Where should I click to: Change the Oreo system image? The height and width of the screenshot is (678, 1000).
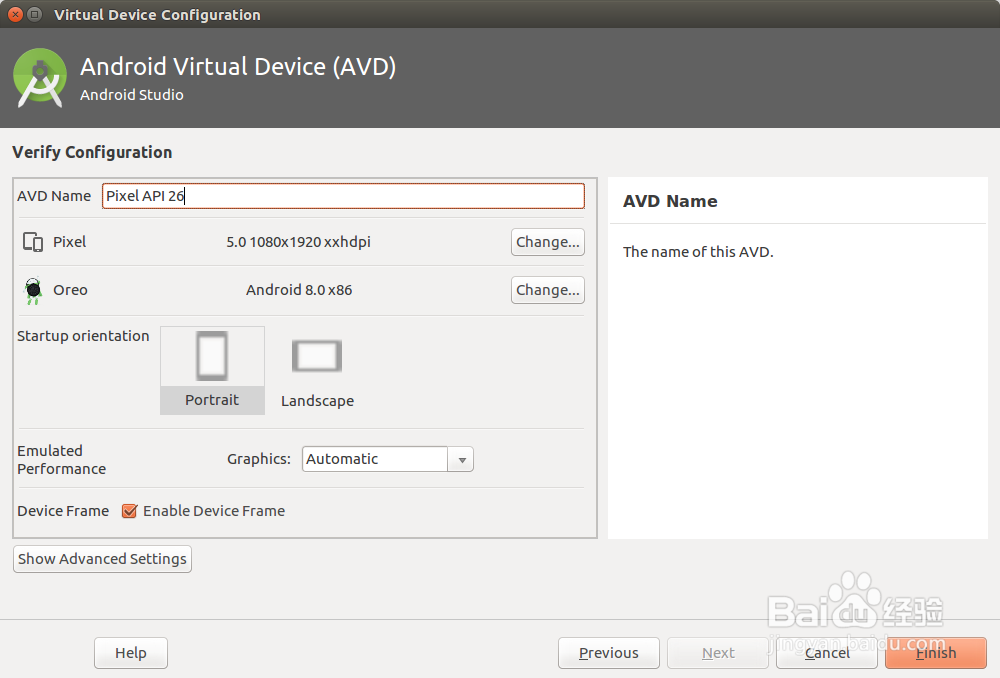tap(548, 290)
